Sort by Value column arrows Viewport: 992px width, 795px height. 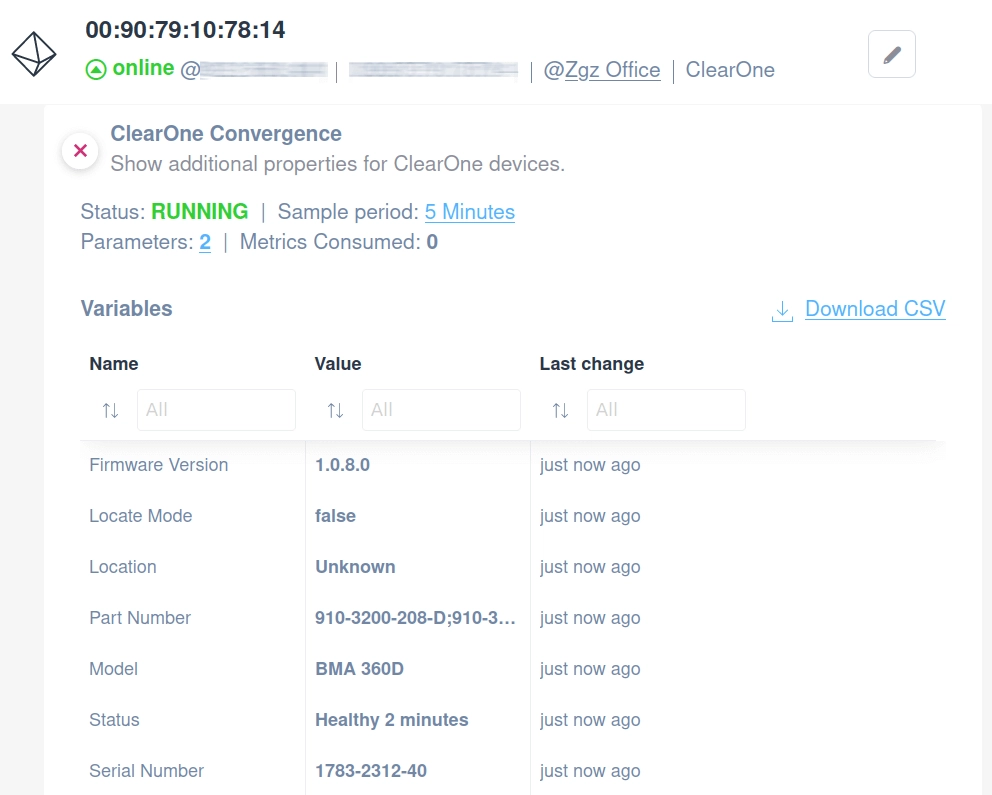click(335, 410)
